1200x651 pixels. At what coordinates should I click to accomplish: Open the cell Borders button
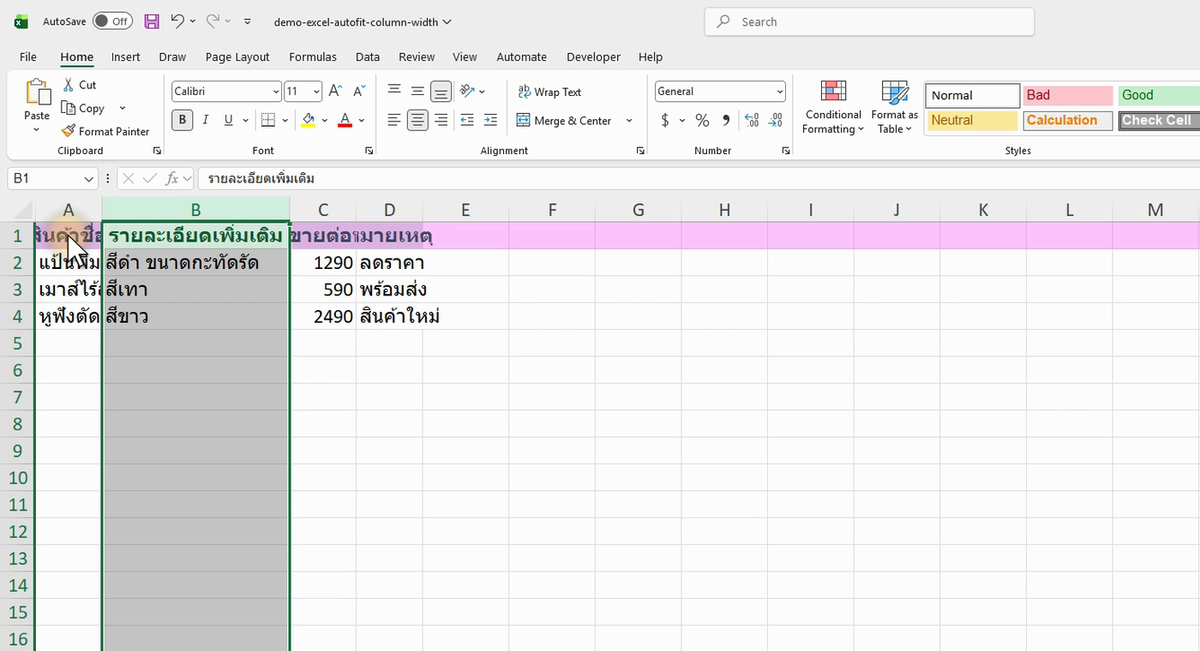[x=267, y=120]
